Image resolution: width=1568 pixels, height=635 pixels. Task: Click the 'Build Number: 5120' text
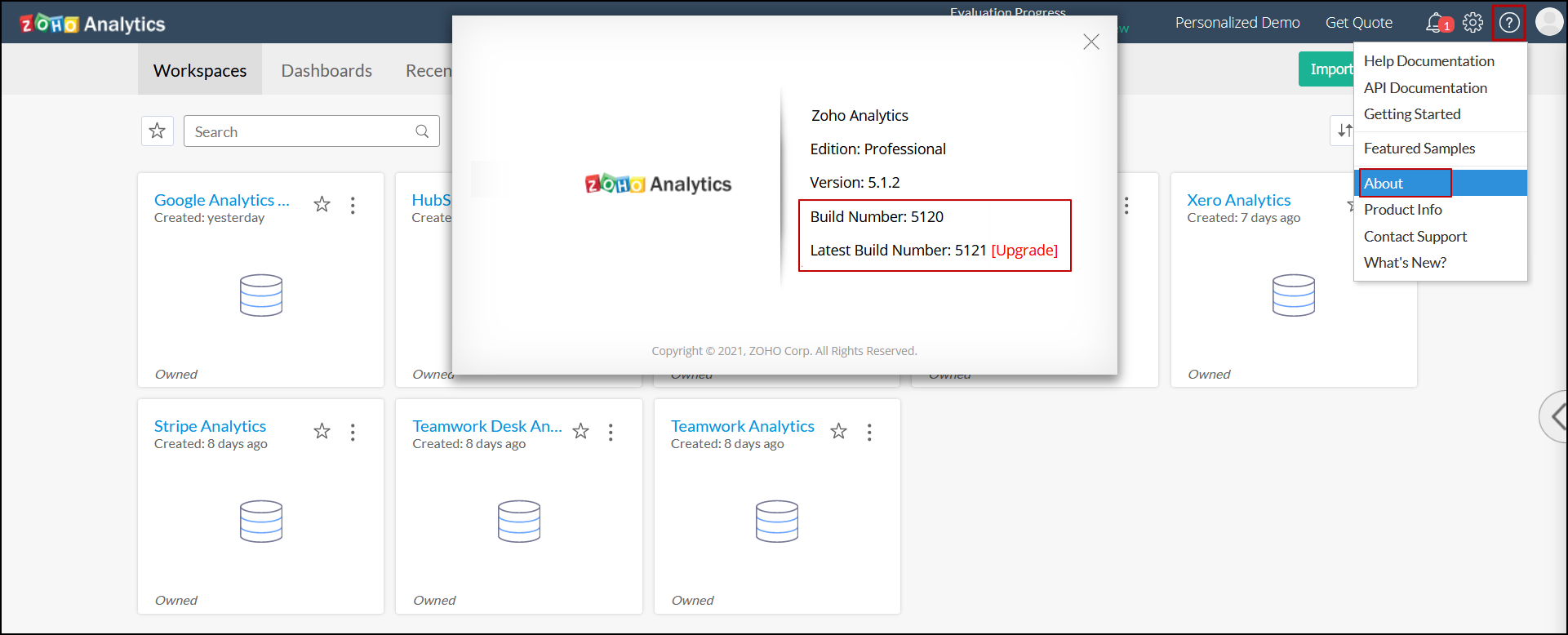(877, 216)
